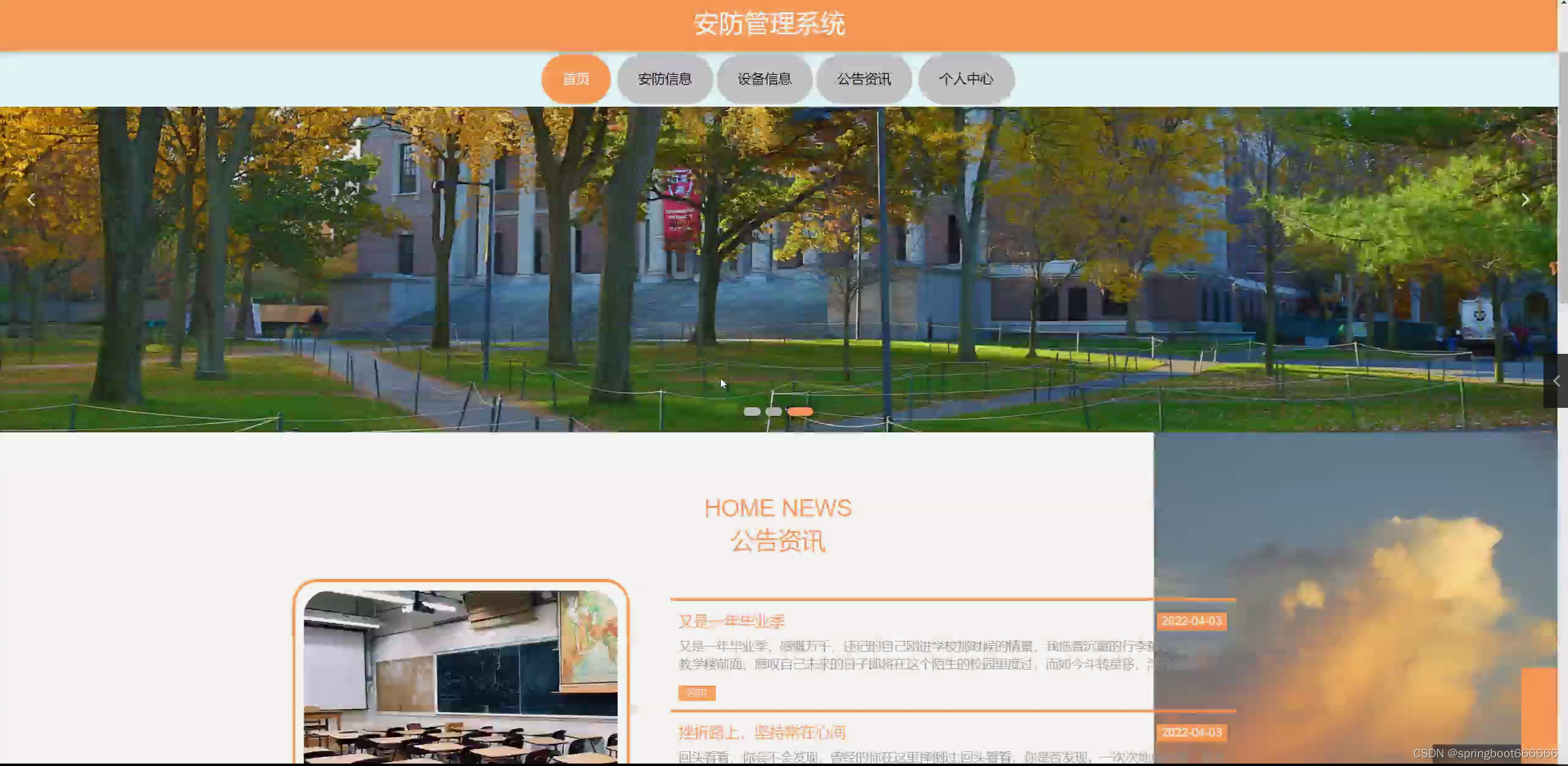Screen dimensions: 1568x766
Task: Open the 公告资讯 navigation item
Action: pos(864,79)
